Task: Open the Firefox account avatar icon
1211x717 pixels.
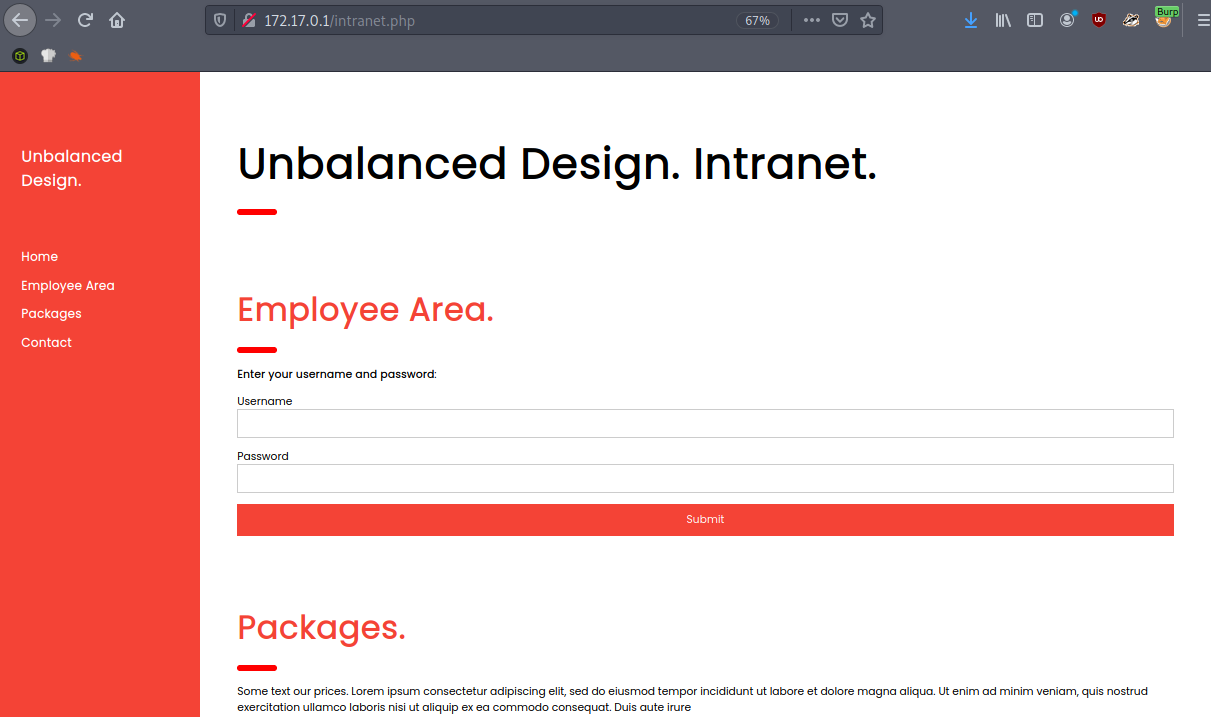Action: [x=1067, y=20]
